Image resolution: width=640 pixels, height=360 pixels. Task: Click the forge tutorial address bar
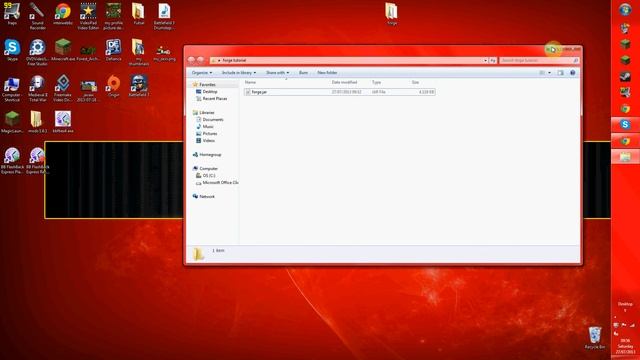(x=349, y=60)
